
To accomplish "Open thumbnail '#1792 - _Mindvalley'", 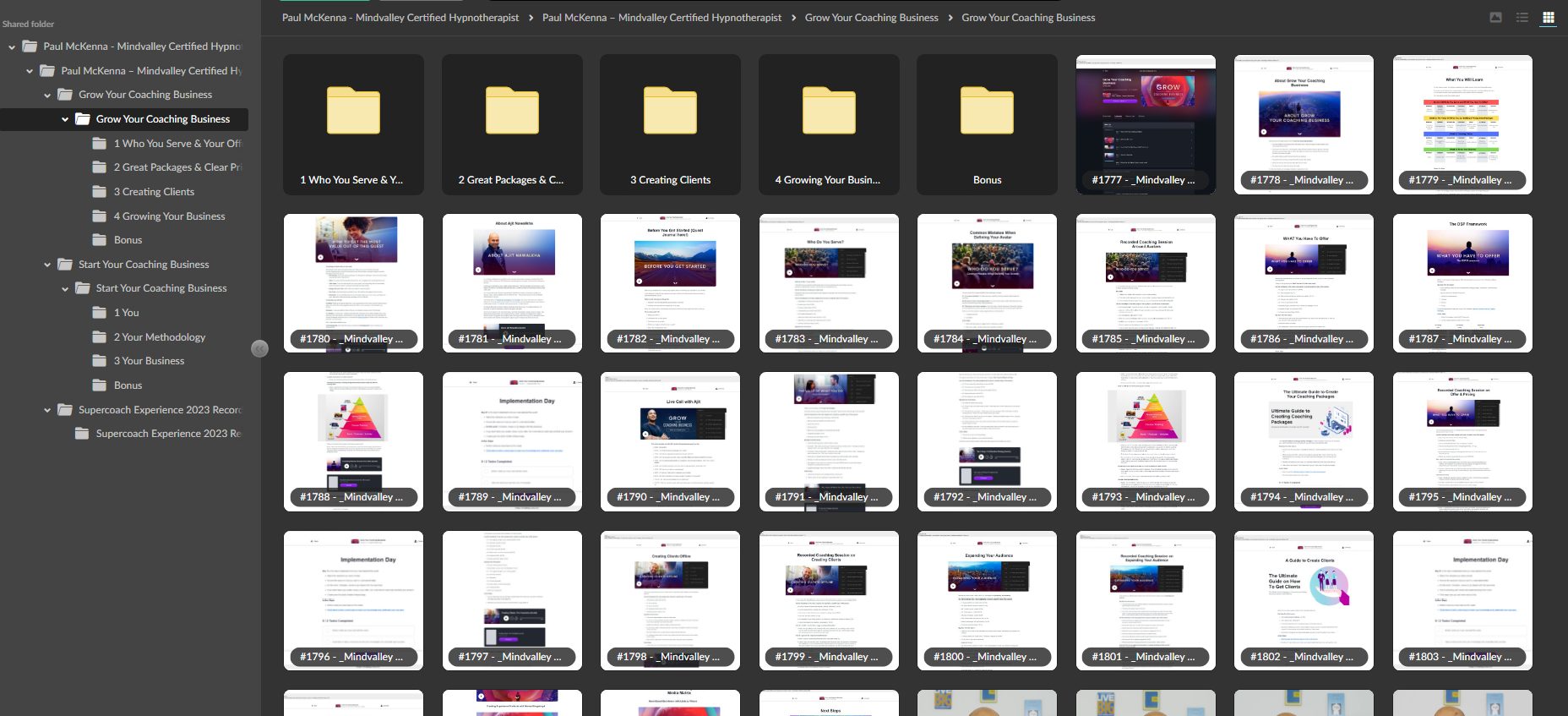I will 987,442.
